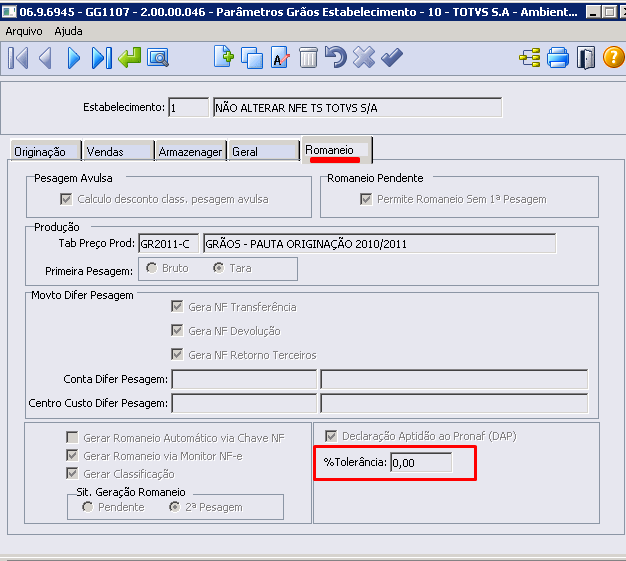Screen dimensions: 626x561
Task: Add a new record icon
Action: point(224,57)
